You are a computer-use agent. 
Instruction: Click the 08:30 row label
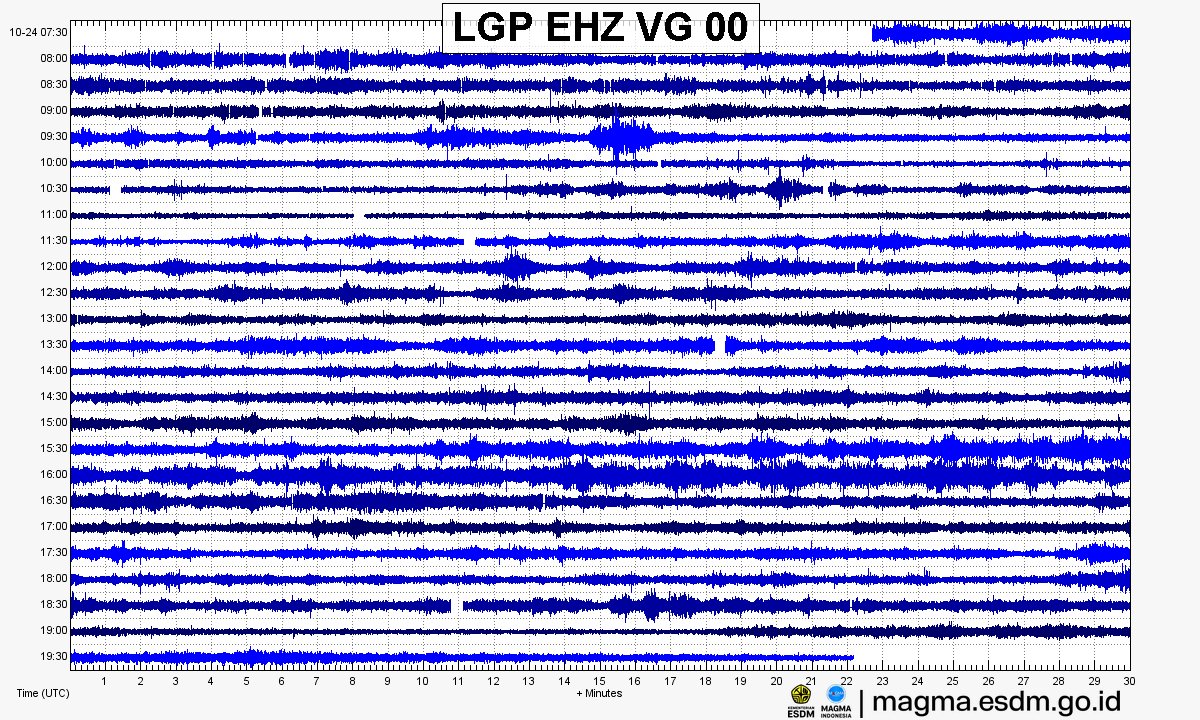(x=54, y=84)
